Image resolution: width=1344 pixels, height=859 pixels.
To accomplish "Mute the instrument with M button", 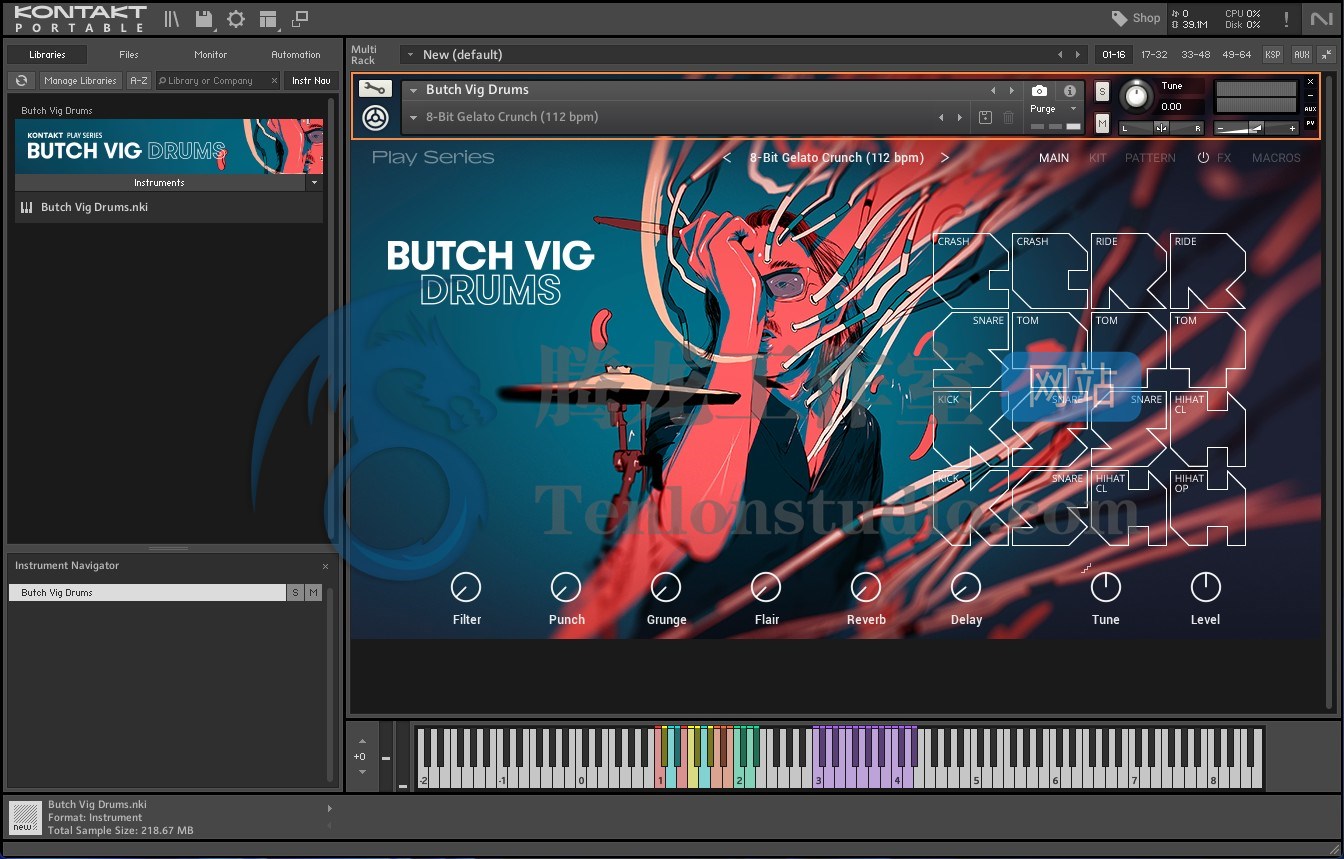I will click(x=1102, y=123).
